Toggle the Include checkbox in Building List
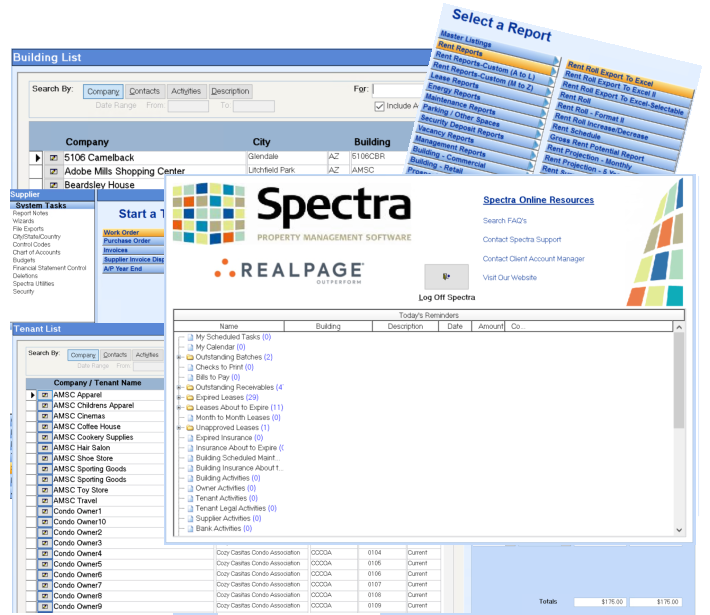The height and width of the screenshot is (615, 710). [379, 106]
